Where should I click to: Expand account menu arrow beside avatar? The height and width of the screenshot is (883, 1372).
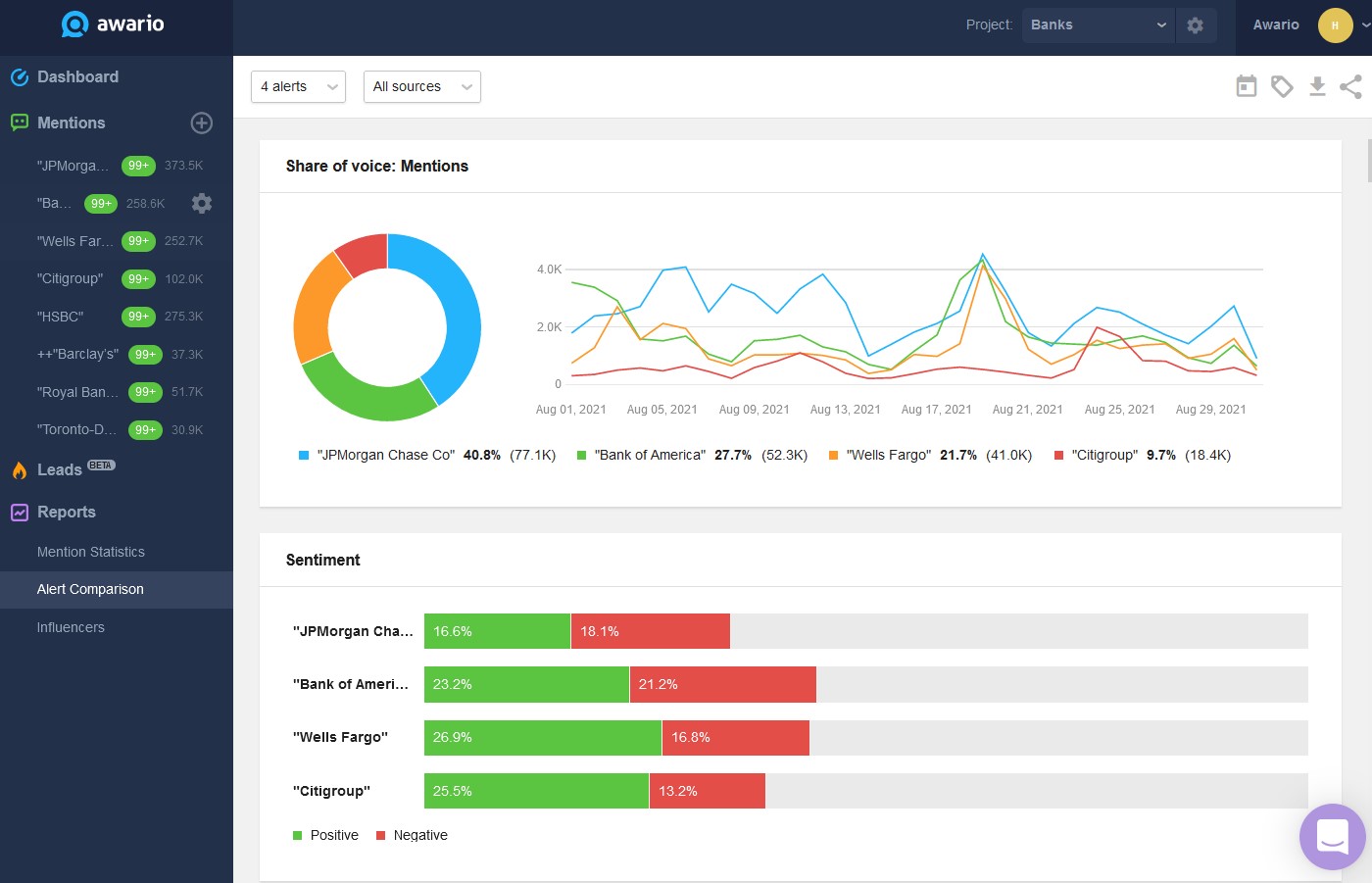(1365, 25)
